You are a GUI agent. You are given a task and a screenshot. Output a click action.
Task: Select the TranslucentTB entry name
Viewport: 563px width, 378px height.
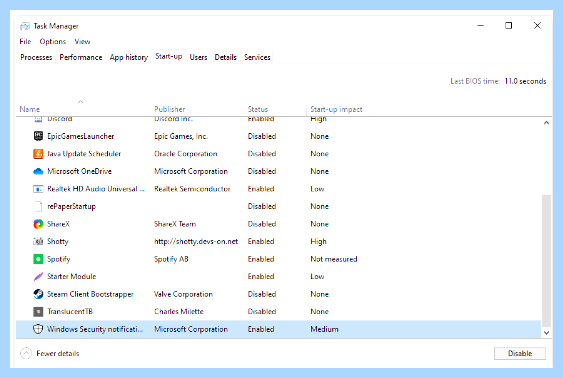[x=70, y=312]
